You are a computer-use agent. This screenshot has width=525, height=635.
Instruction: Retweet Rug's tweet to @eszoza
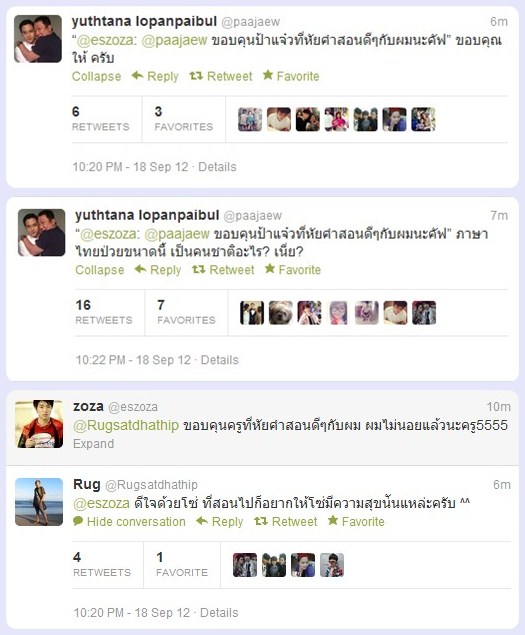pyautogui.click(x=261, y=521)
